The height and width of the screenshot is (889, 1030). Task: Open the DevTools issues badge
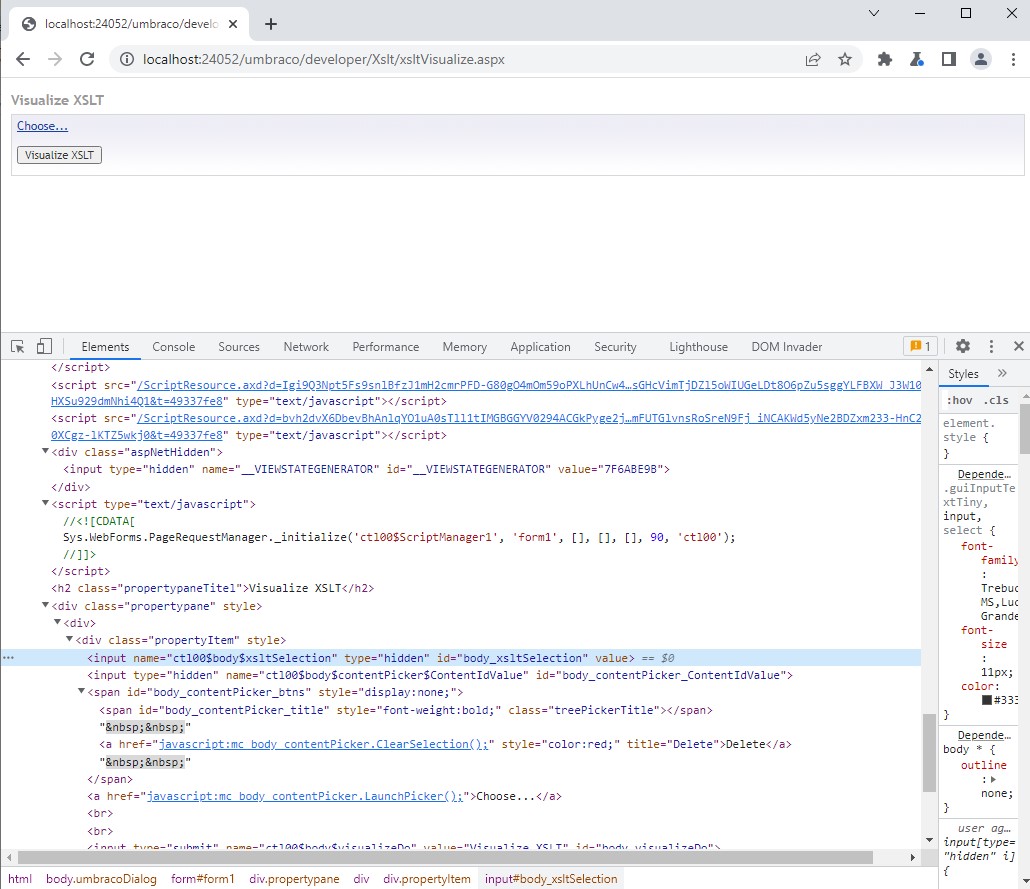pos(920,346)
